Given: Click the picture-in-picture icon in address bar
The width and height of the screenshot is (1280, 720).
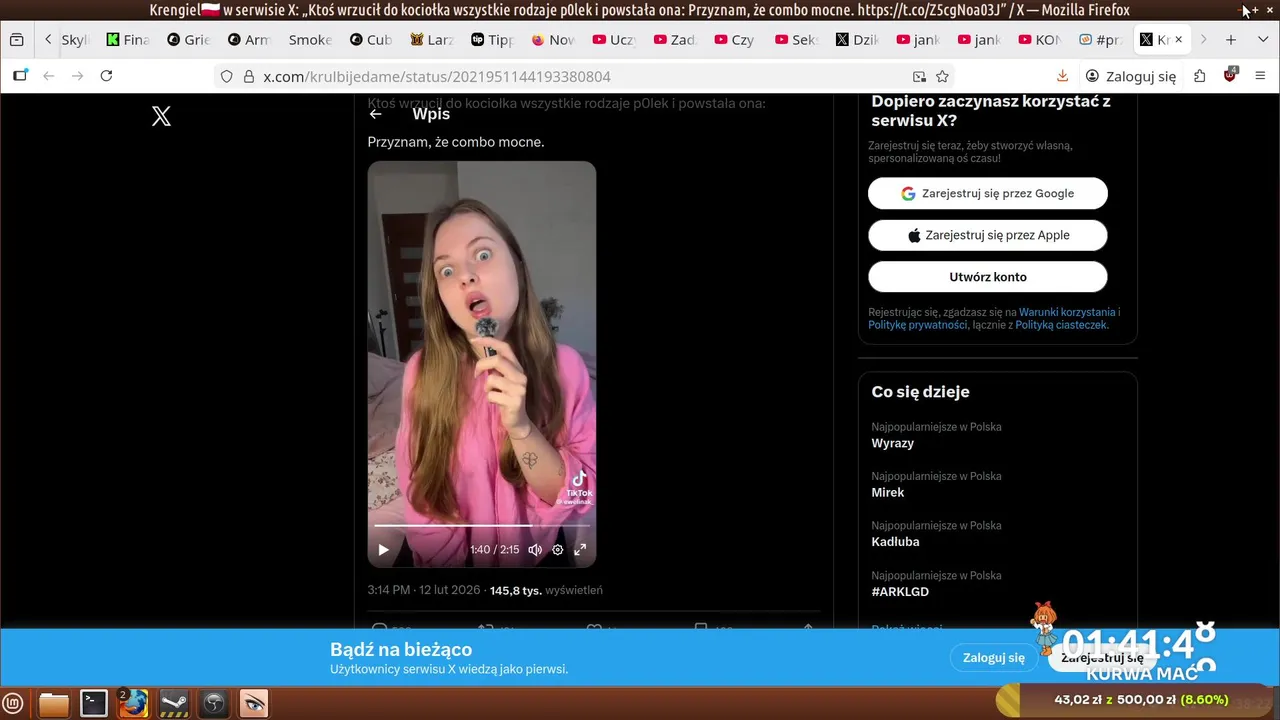Looking at the screenshot, I should 919,76.
